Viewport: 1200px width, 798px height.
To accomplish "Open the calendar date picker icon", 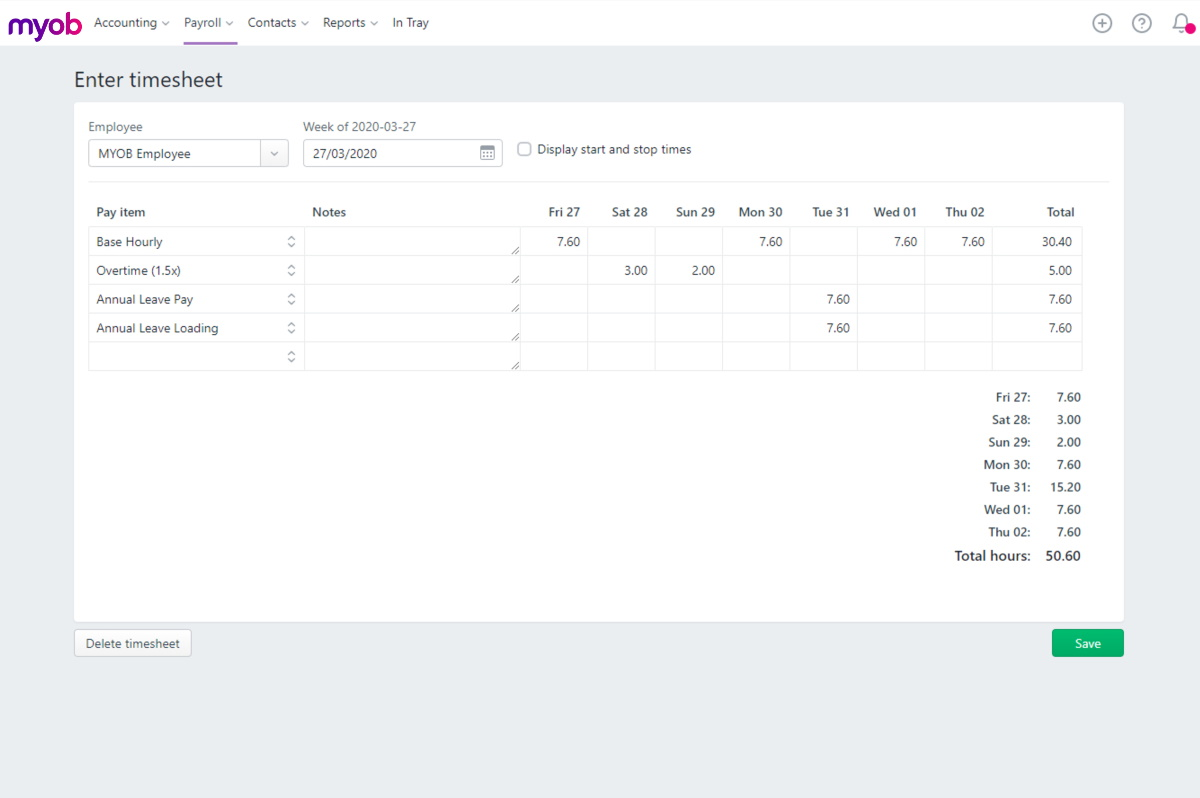I will pyautogui.click(x=487, y=153).
